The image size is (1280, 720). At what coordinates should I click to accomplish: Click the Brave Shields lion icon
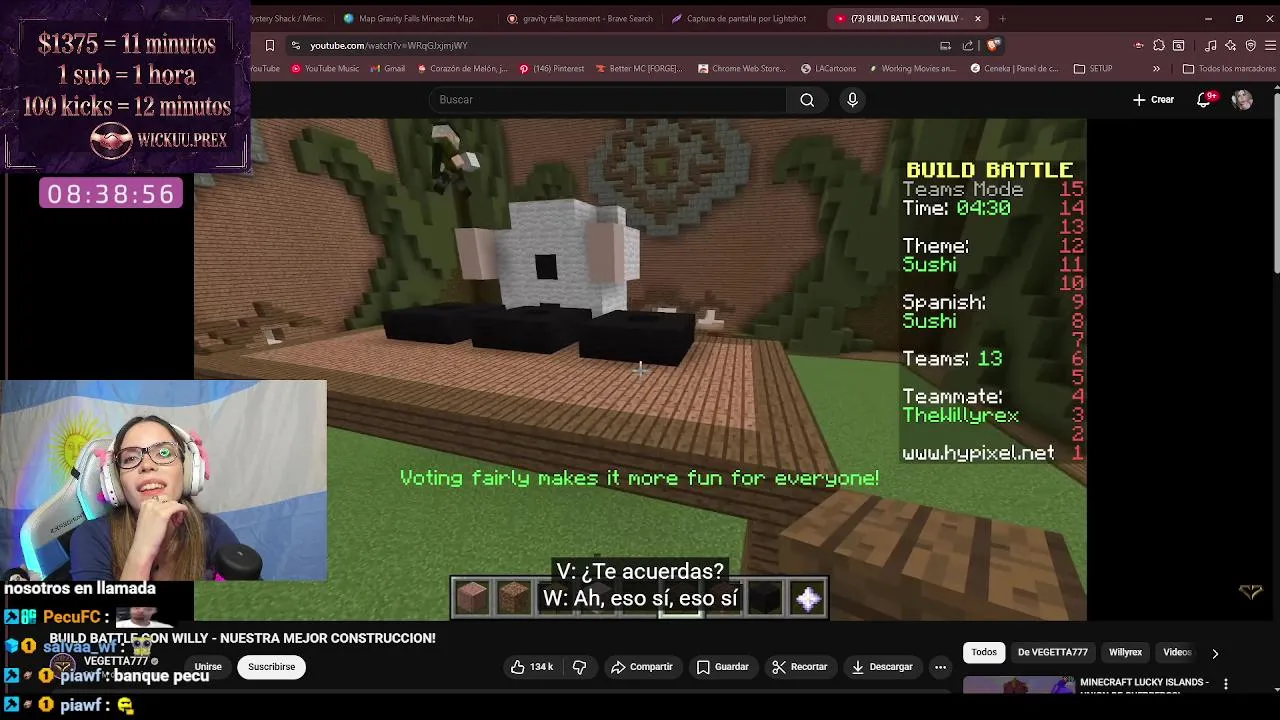click(993, 45)
